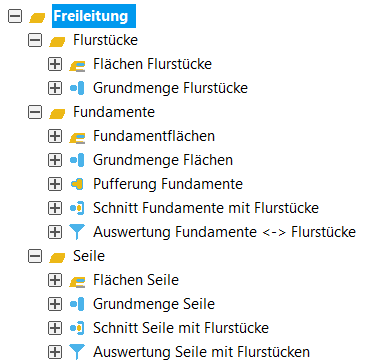Image resolution: width=371 pixels, height=361 pixels.
Task: Select the highlighted Freileitung label
Action: click(x=94, y=16)
